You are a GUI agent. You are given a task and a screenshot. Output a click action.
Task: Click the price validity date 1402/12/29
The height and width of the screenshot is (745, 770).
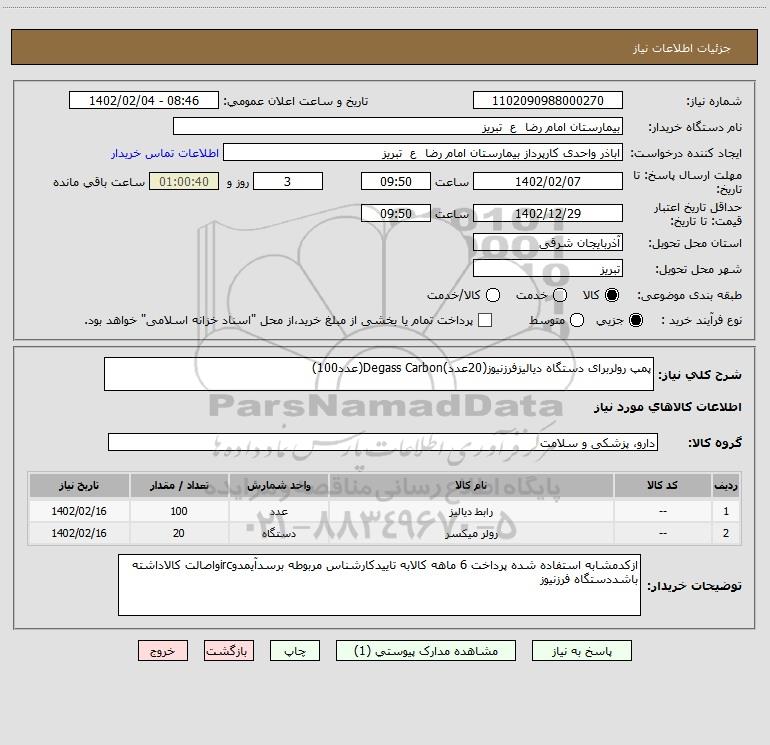point(548,213)
